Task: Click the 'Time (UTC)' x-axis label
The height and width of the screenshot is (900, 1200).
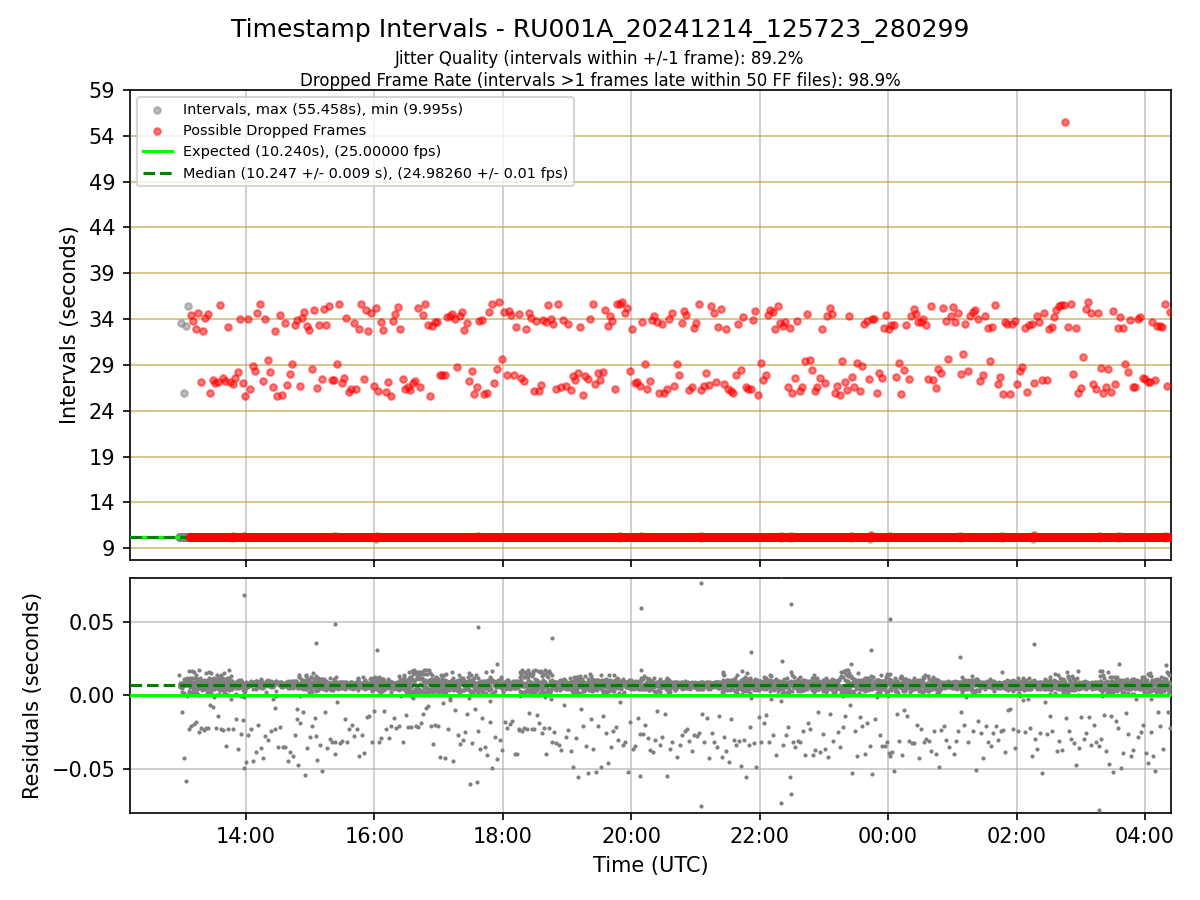Action: click(x=650, y=865)
